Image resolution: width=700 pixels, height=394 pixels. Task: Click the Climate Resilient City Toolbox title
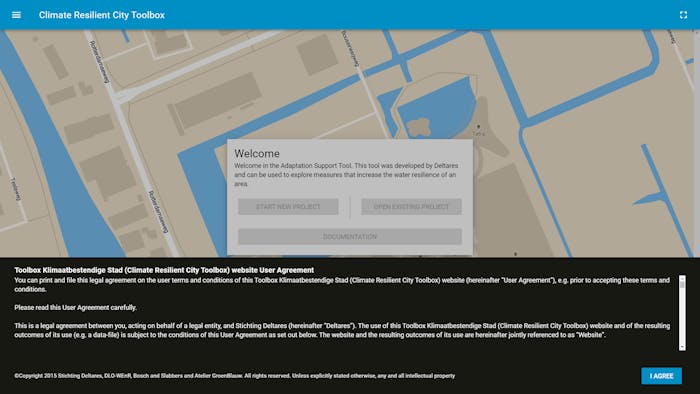(x=102, y=15)
